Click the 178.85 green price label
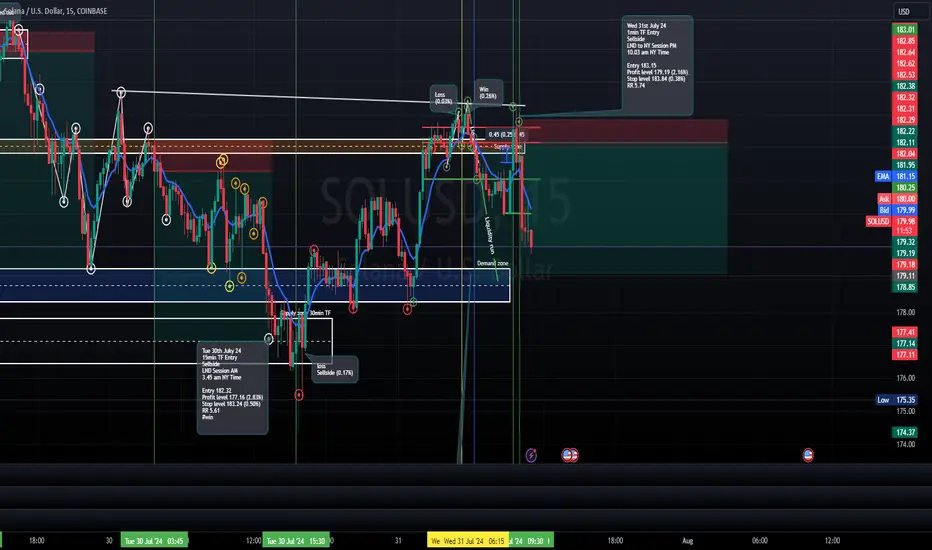This screenshot has width=932, height=550. click(x=905, y=287)
